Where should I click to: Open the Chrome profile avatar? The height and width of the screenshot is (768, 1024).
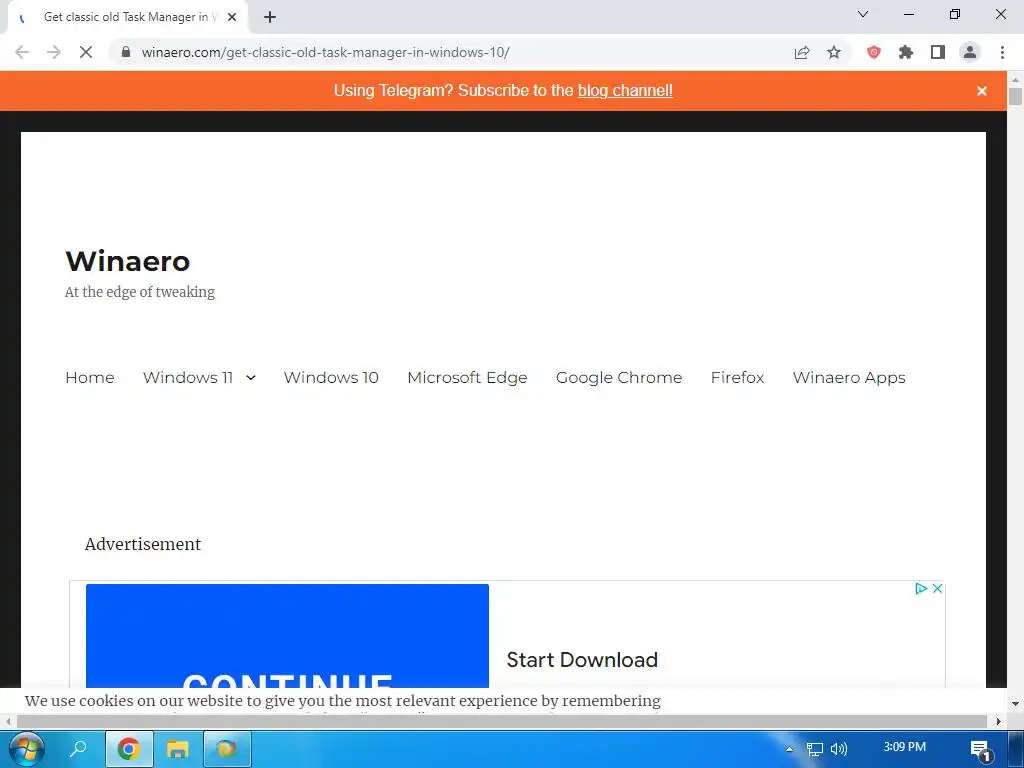coord(970,52)
